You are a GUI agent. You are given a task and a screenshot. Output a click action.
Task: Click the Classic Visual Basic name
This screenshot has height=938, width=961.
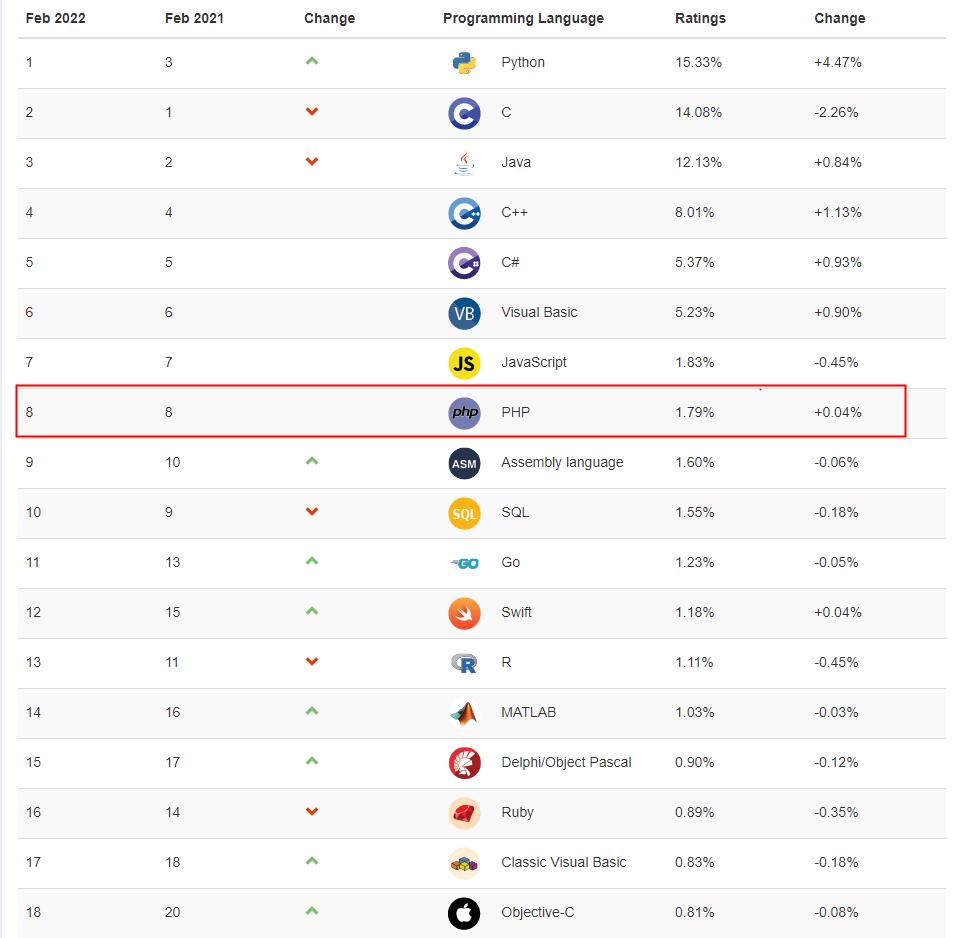[x=563, y=862]
